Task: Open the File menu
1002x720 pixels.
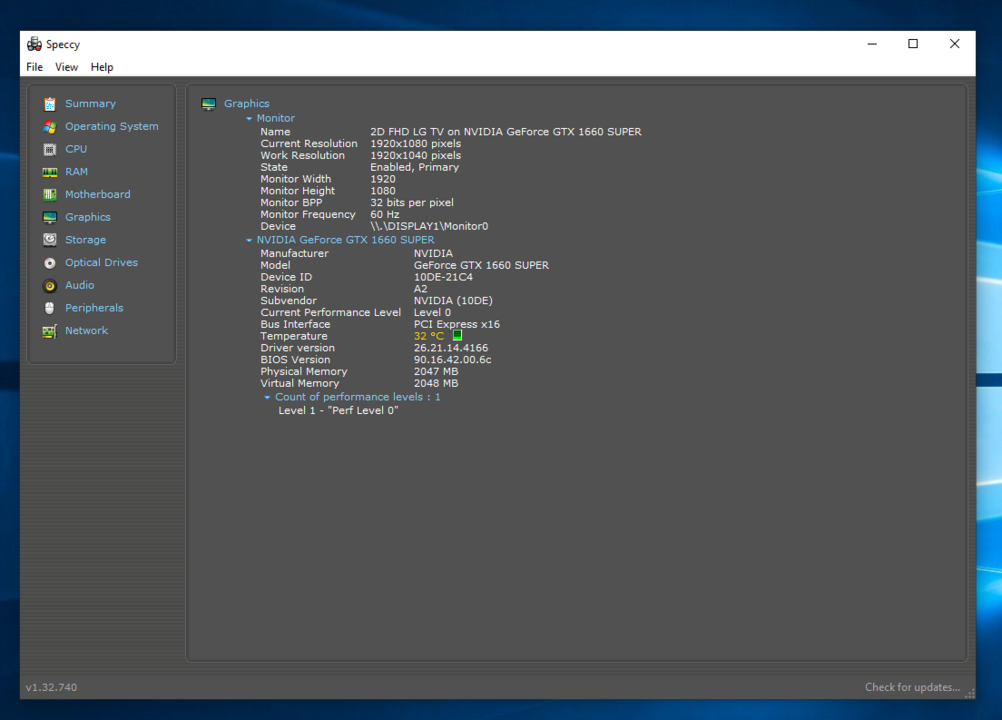Action: tap(35, 67)
